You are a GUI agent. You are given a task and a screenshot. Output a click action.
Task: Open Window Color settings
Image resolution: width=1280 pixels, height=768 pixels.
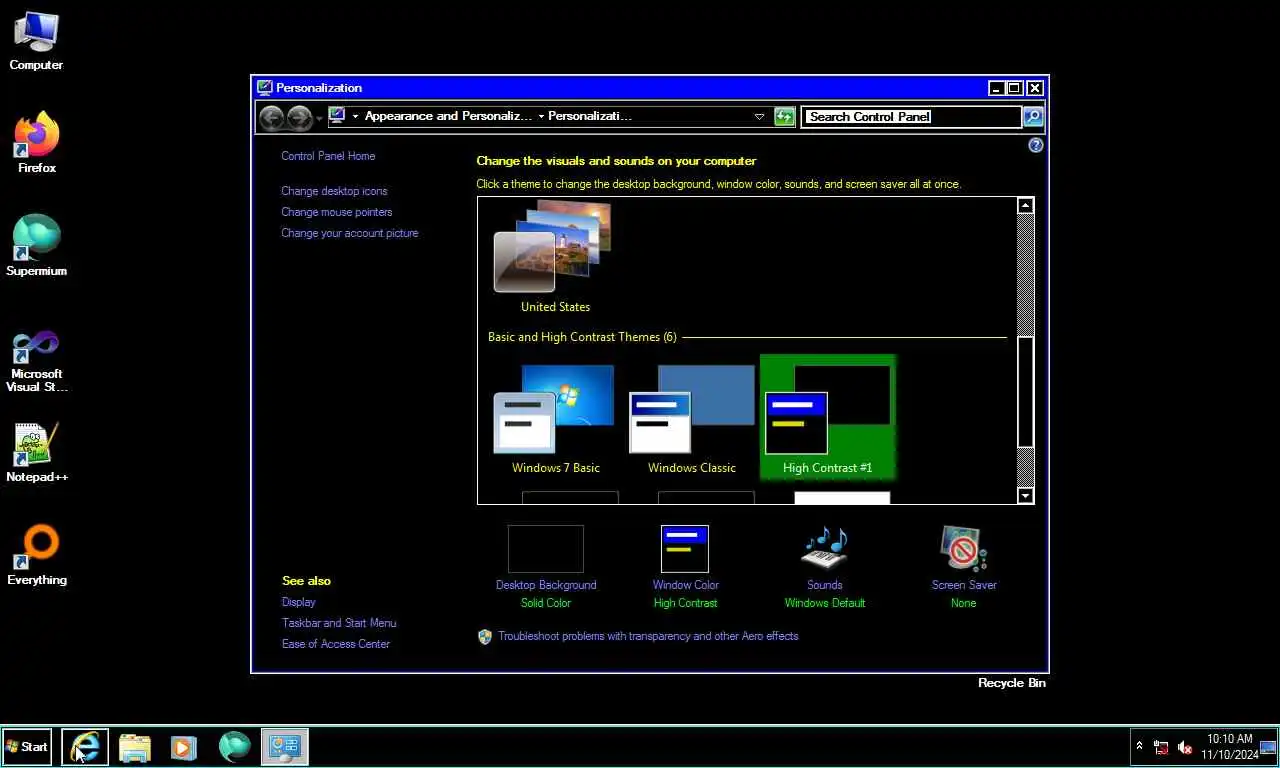click(685, 566)
